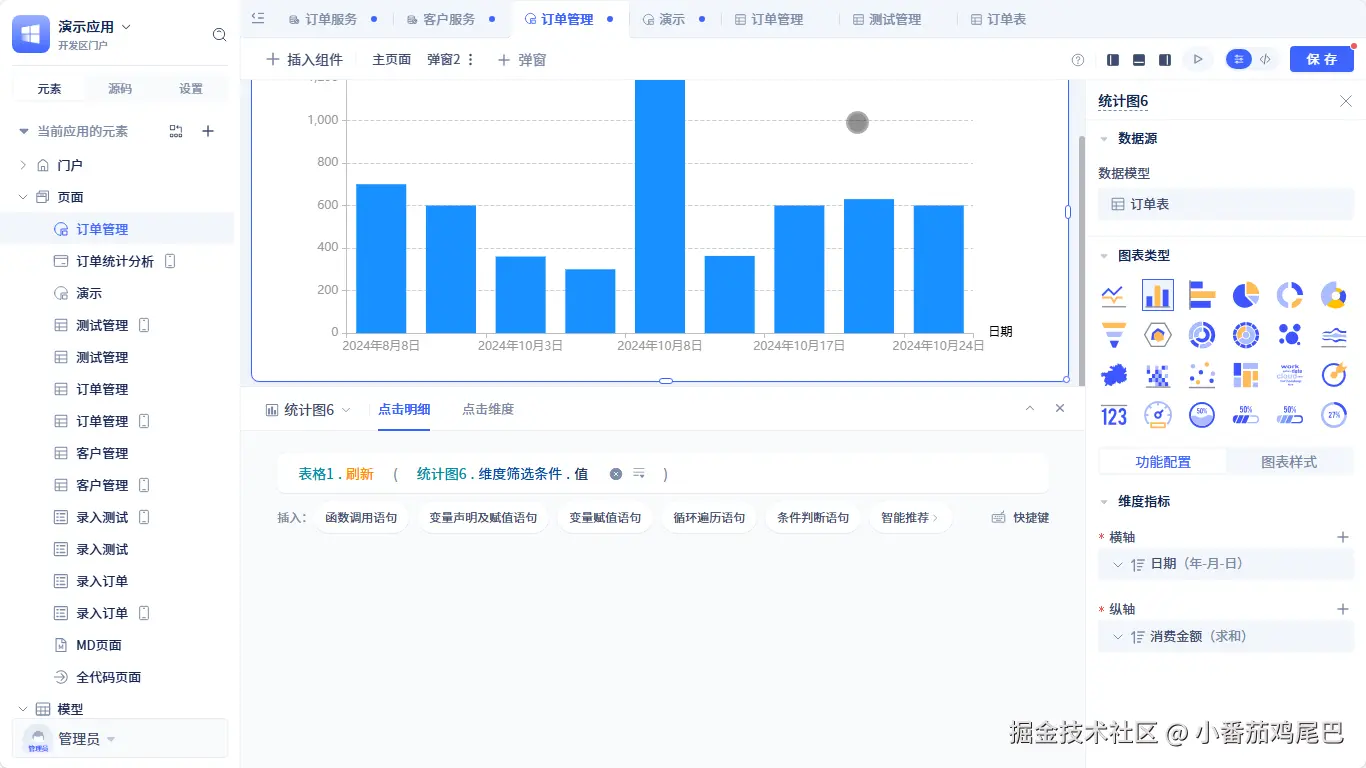Expand the 日期（年-月-日）axis field
1366x768 pixels.
[x=1117, y=564]
